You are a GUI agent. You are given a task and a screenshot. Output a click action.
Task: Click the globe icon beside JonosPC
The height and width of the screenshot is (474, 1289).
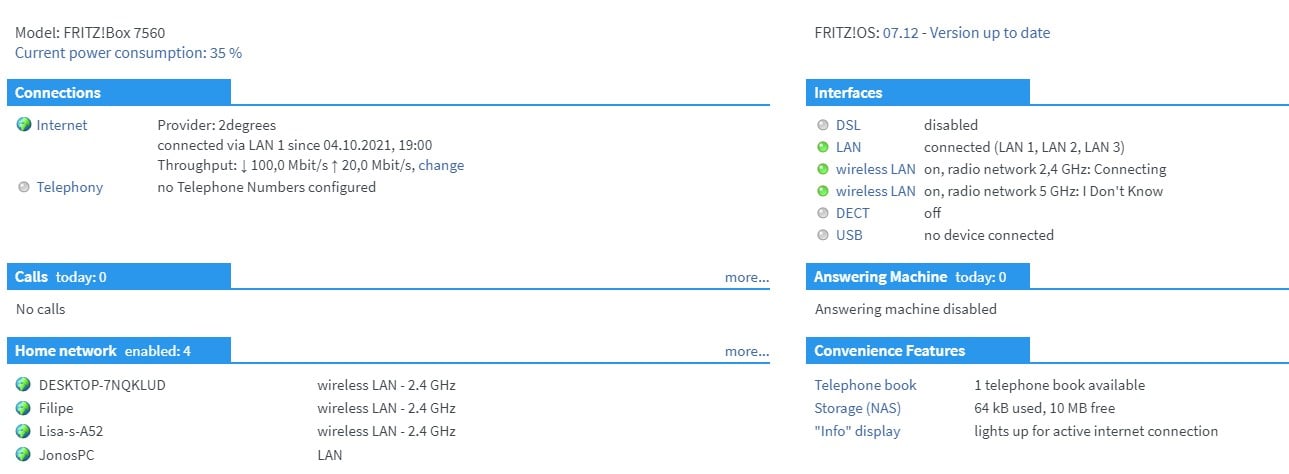(24, 455)
